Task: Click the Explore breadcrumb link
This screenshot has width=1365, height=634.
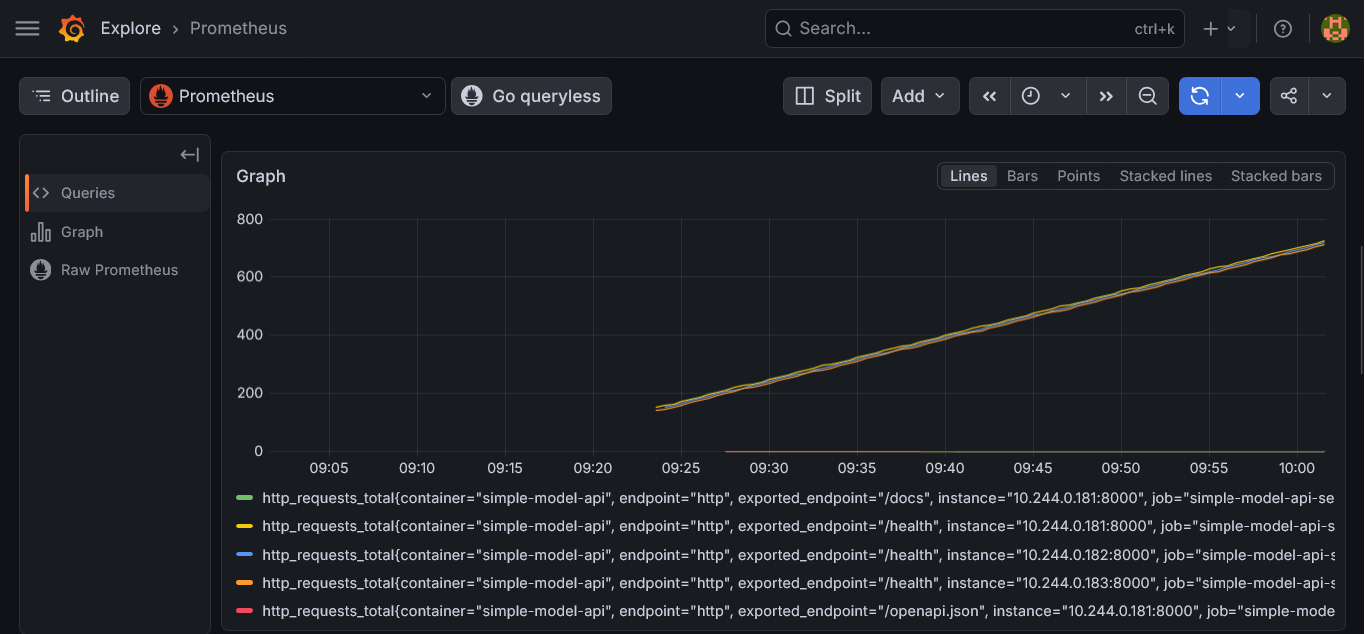Action: (131, 29)
